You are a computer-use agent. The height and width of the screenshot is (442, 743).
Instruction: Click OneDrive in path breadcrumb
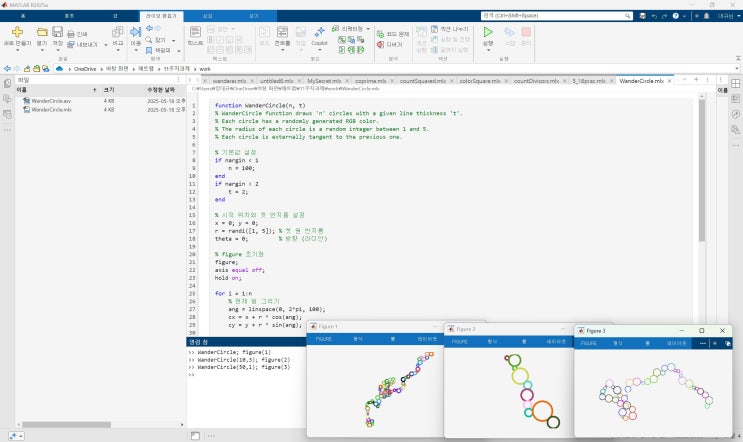click(x=85, y=69)
